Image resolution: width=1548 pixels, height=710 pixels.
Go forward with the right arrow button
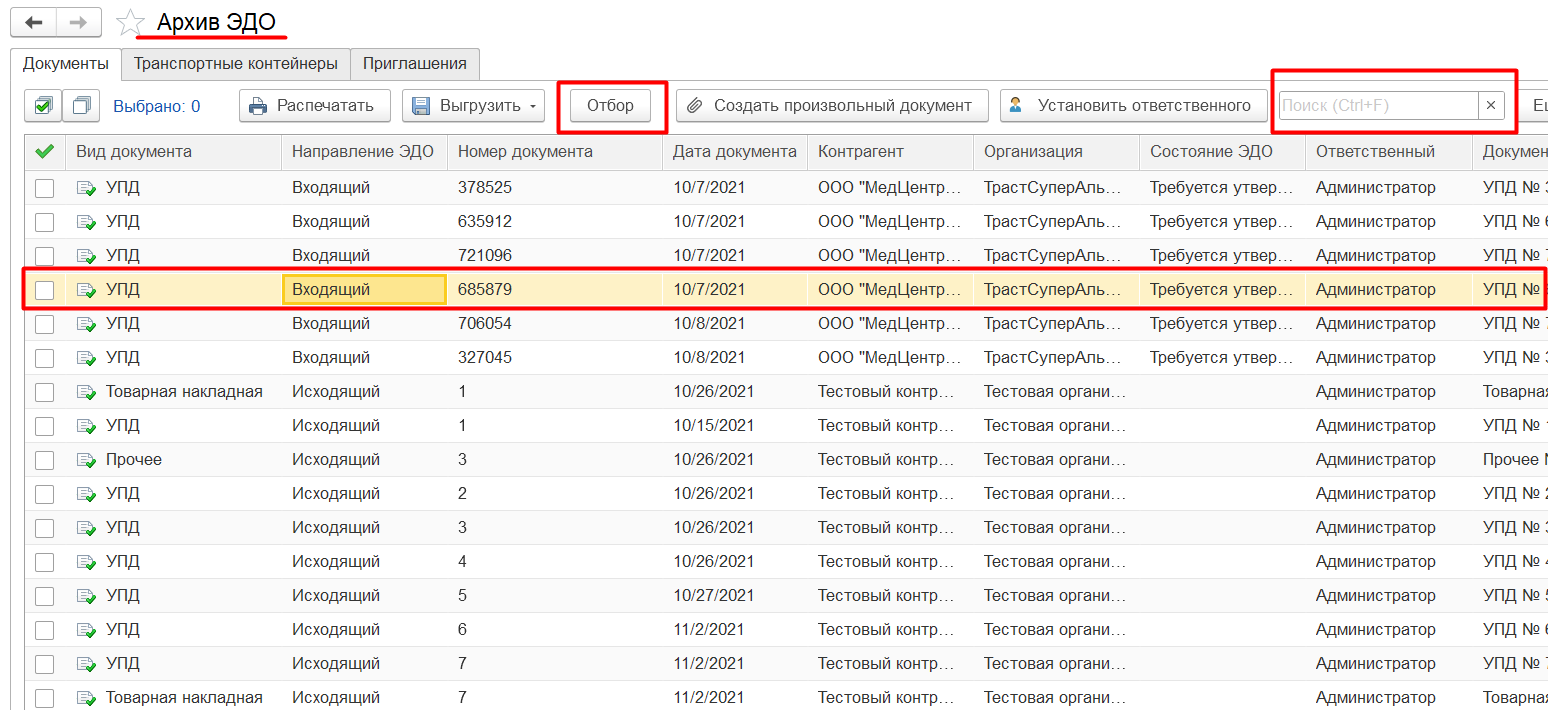pos(78,22)
